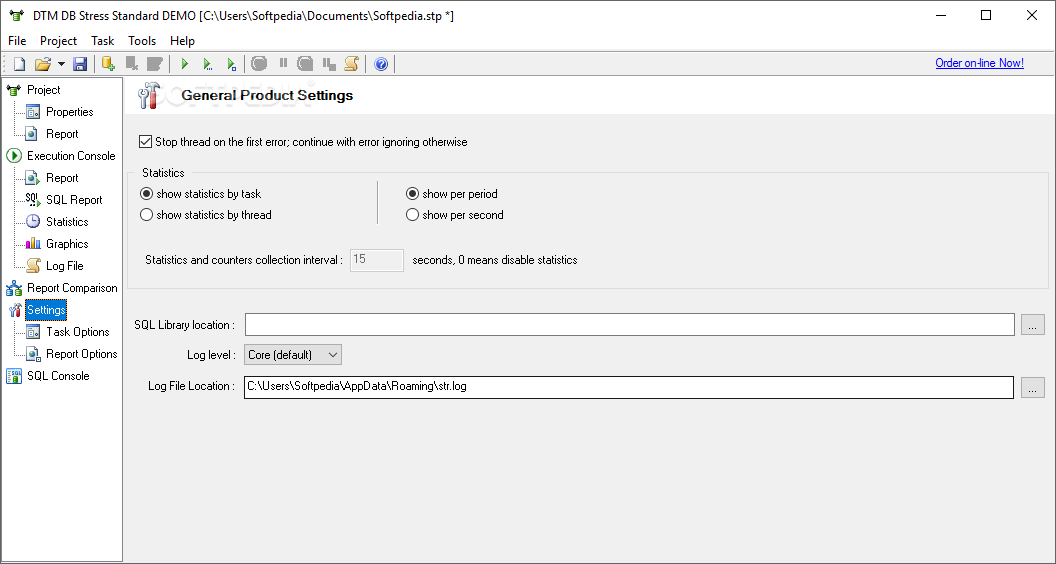
Task: Open the Project menu
Action: point(59,41)
